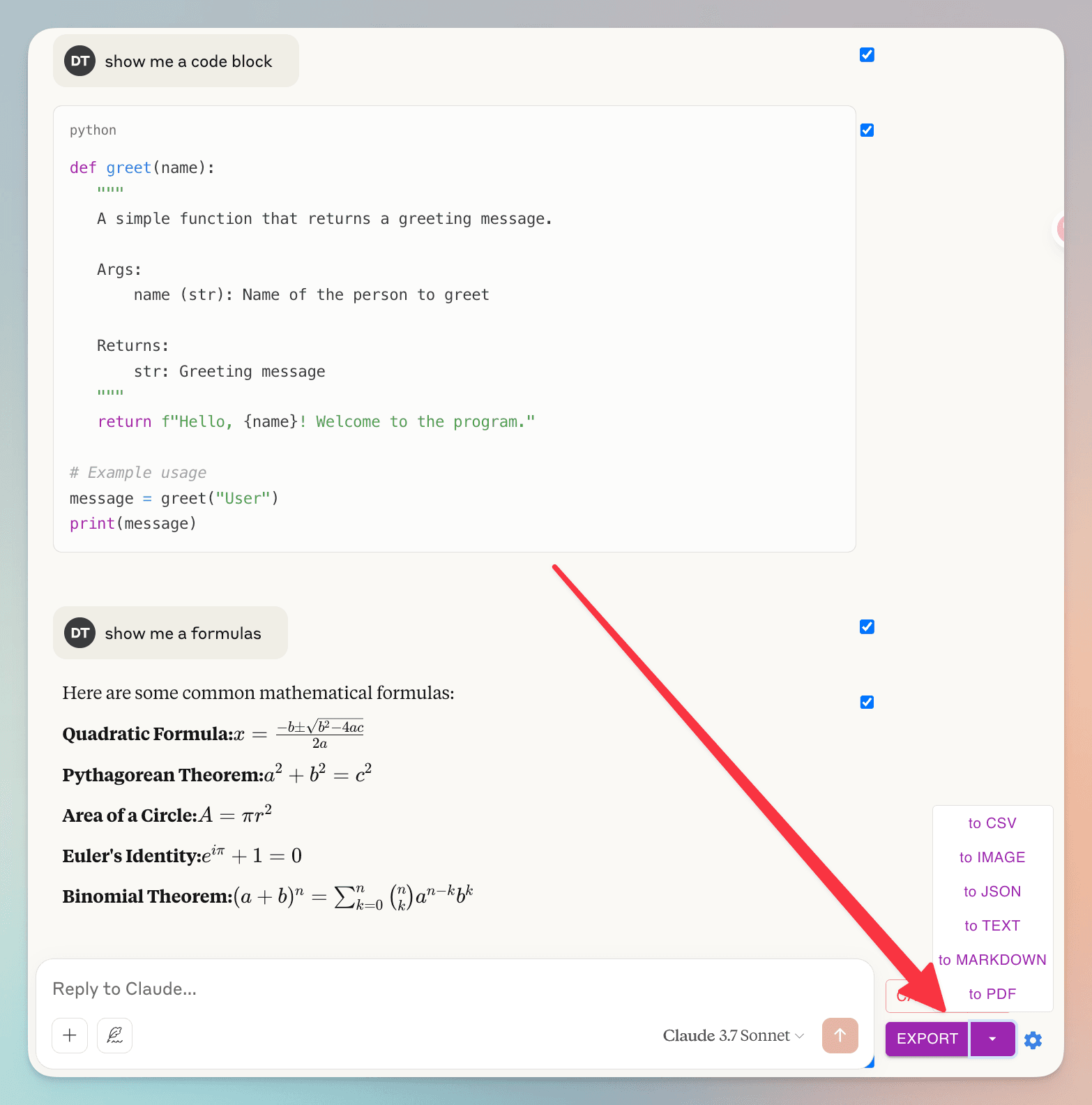The width and height of the screenshot is (1092, 1105).
Task: Click the DT avatar on formulas message
Action: 79,633
